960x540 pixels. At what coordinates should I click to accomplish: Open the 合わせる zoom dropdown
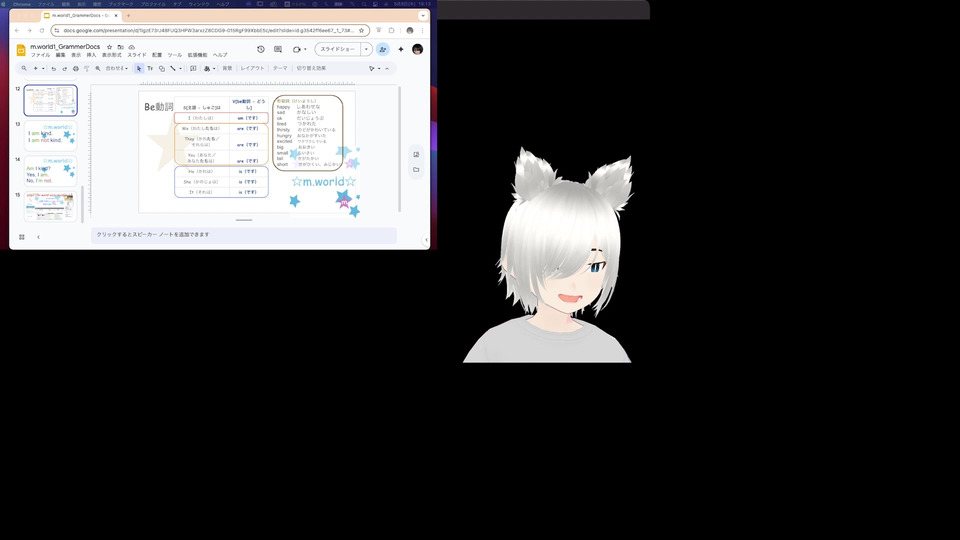coord(116,69)
